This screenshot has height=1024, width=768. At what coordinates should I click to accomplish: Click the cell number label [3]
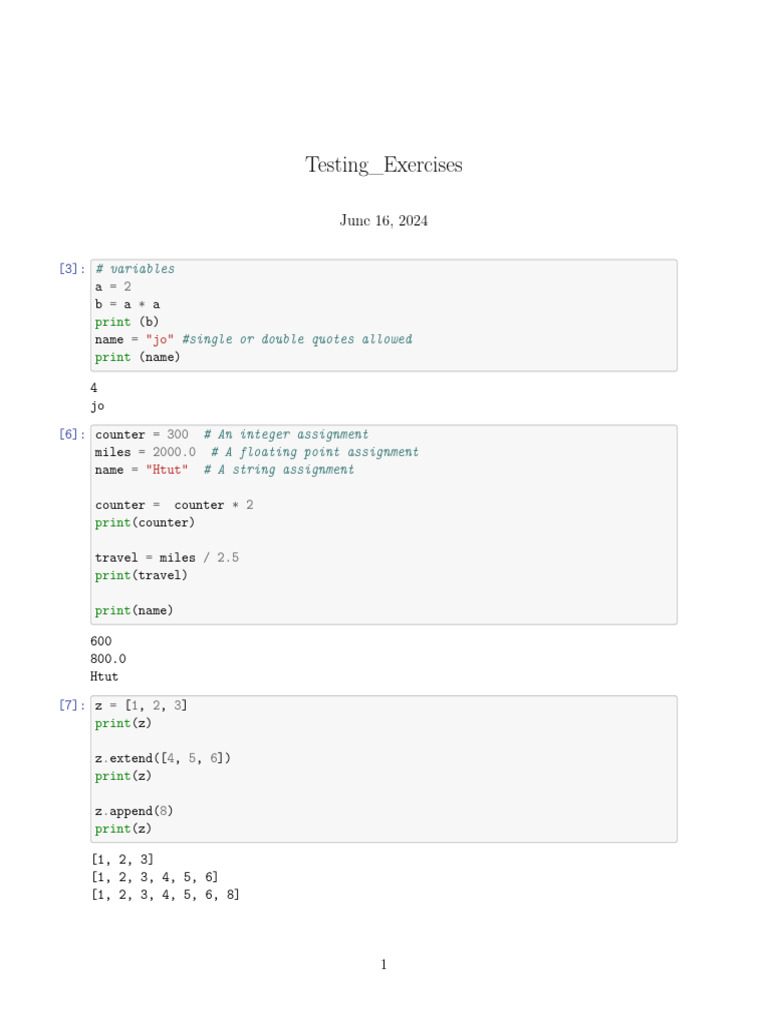(x=71, y=269)
